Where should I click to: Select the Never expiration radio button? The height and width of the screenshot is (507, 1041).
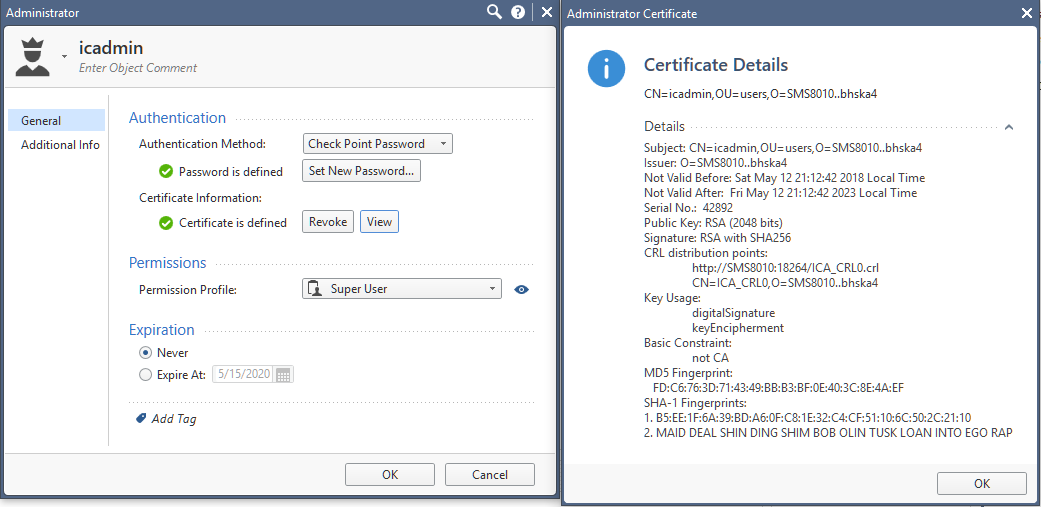coord(145,353)
